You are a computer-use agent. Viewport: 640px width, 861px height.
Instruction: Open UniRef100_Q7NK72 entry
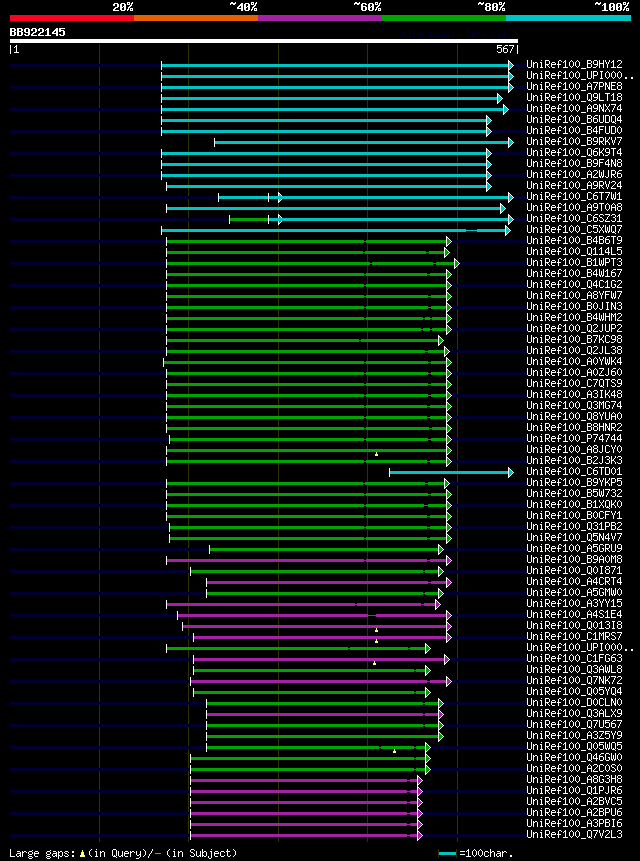click(574, 680)
